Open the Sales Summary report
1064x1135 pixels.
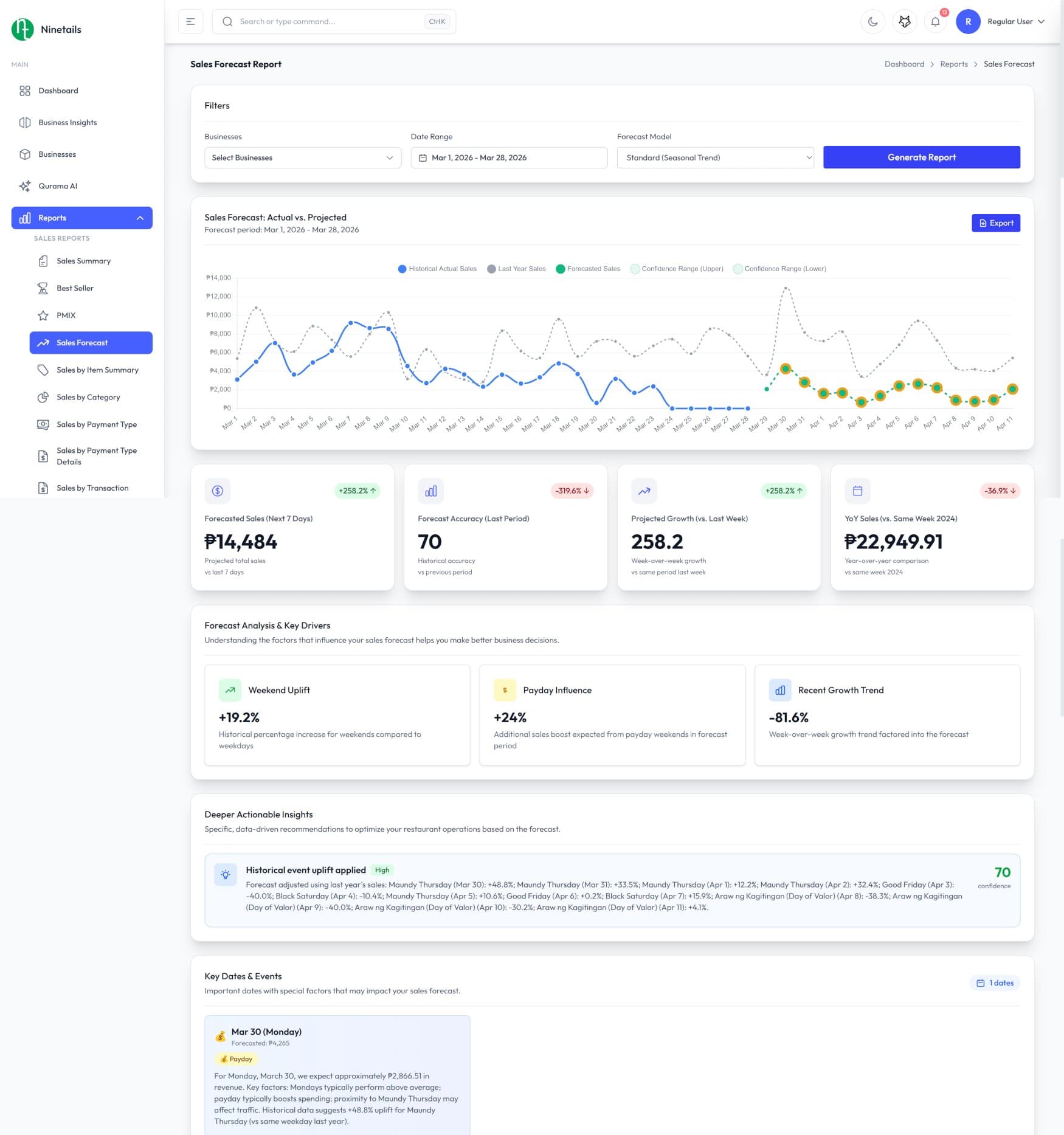83,261
